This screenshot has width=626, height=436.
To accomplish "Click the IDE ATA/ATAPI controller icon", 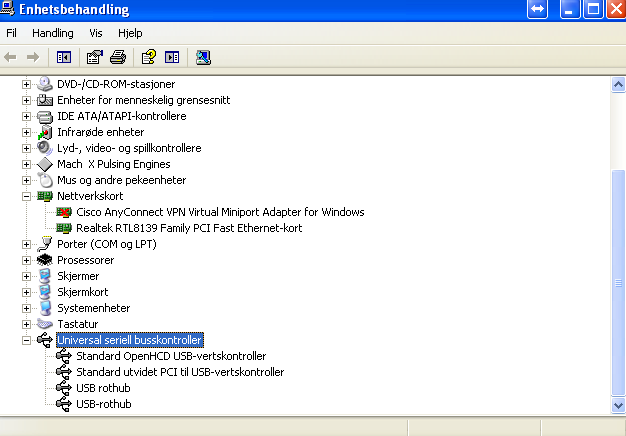I will click(x=45, y=116).
